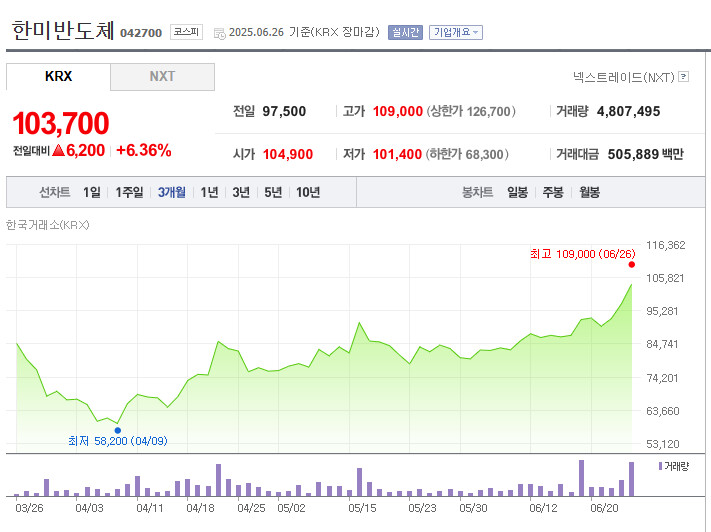The image size is (711, 532).
Task: Click the 05/02 date axis label
Action: pyautogui.click(x=292, y=508)
